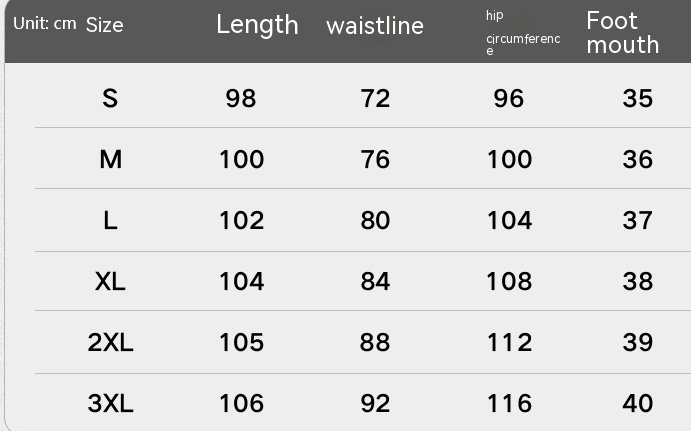This screenshot has height=431, width=691.
Task: Select the 2XL size row label
Action: pyautogui.click(x=110, y=343)
